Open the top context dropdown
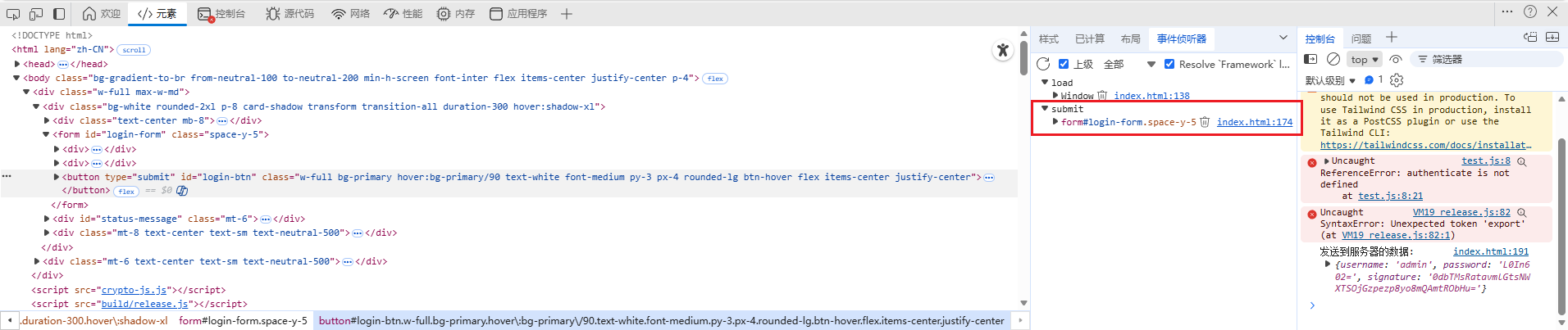1568x330 pixels. tap(1365, 59)
